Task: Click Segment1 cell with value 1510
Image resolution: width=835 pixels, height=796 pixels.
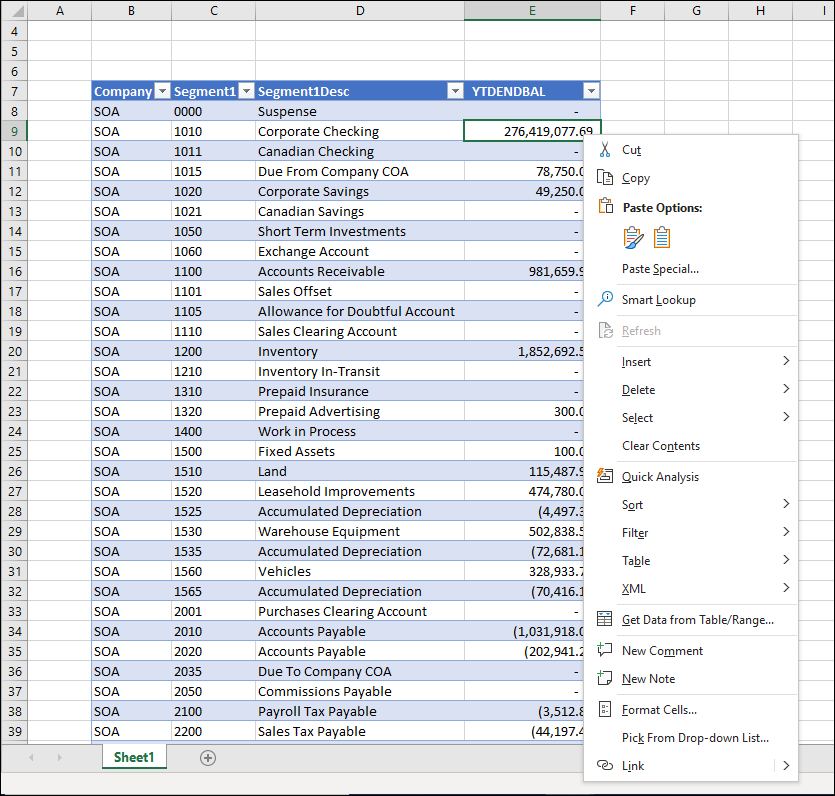Action: coord(214,472)
